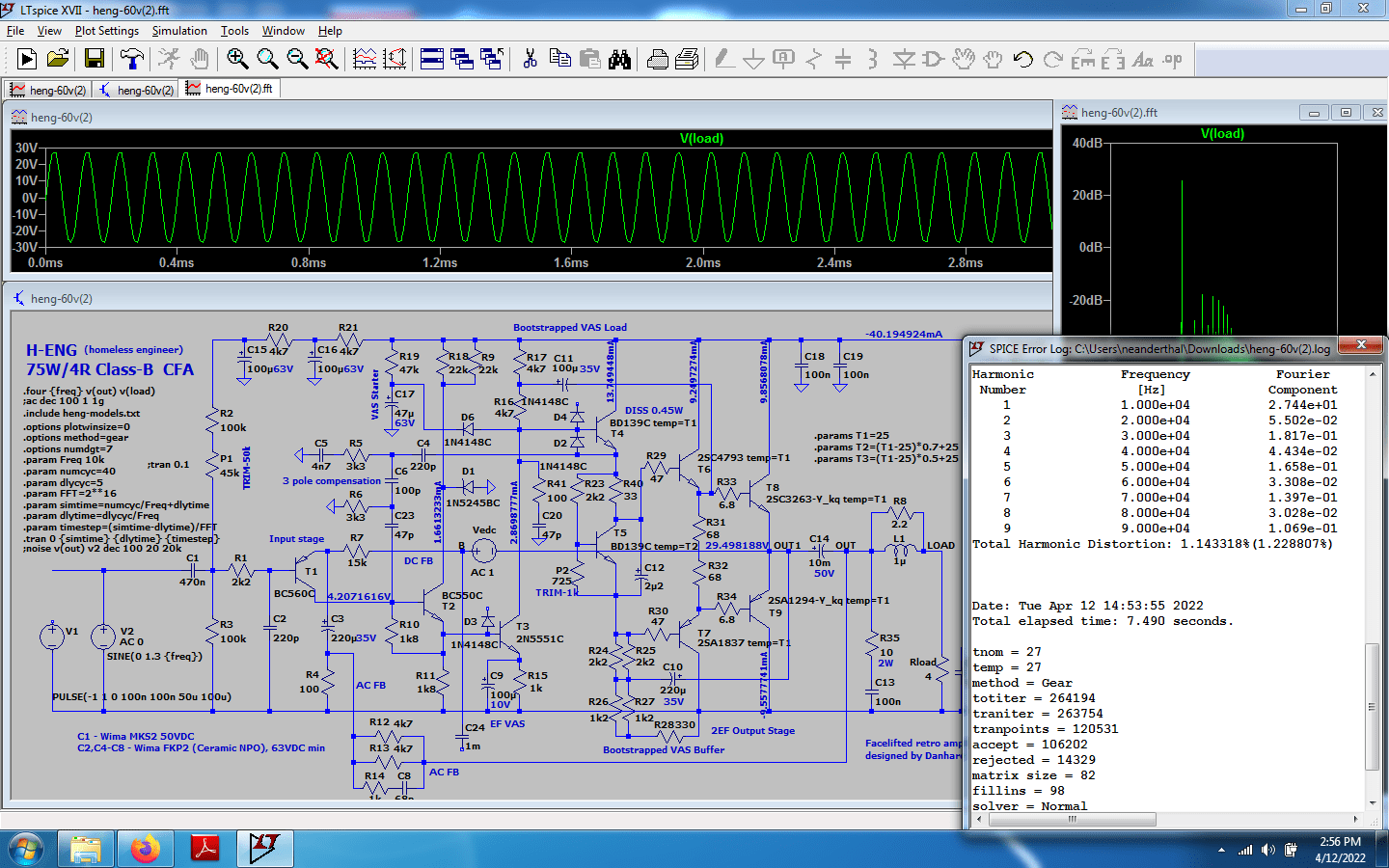Viewport: 1389px width, 868px height.
Task: Click the Paste clipboard icon
Action: [589, 60]
